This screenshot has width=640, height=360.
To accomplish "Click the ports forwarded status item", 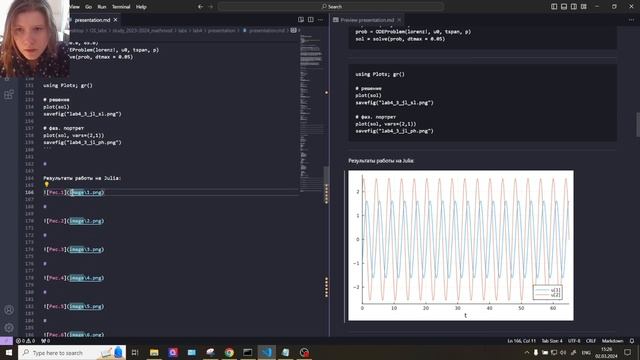I will [x=45, y=341].
